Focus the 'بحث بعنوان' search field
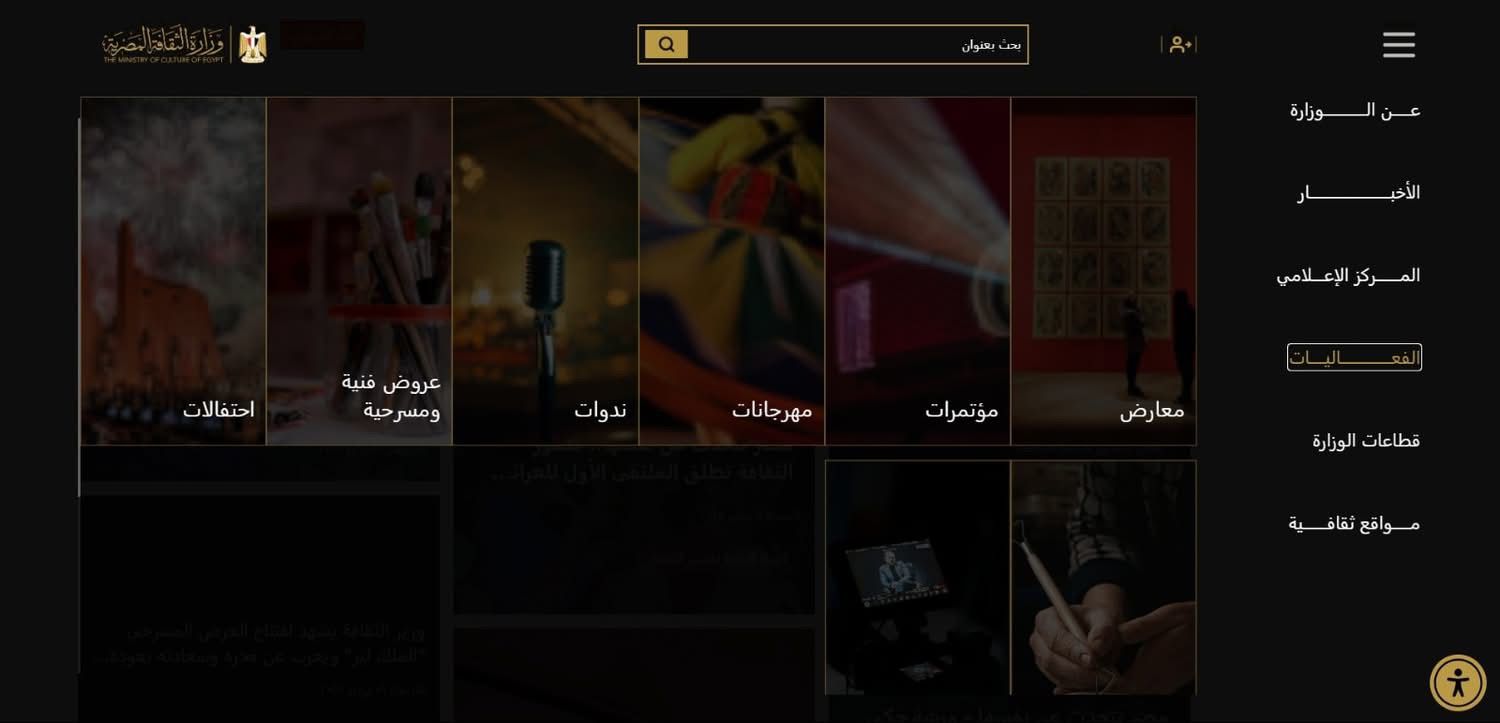Screen dimensions: 1500x723 click(858, 44)
